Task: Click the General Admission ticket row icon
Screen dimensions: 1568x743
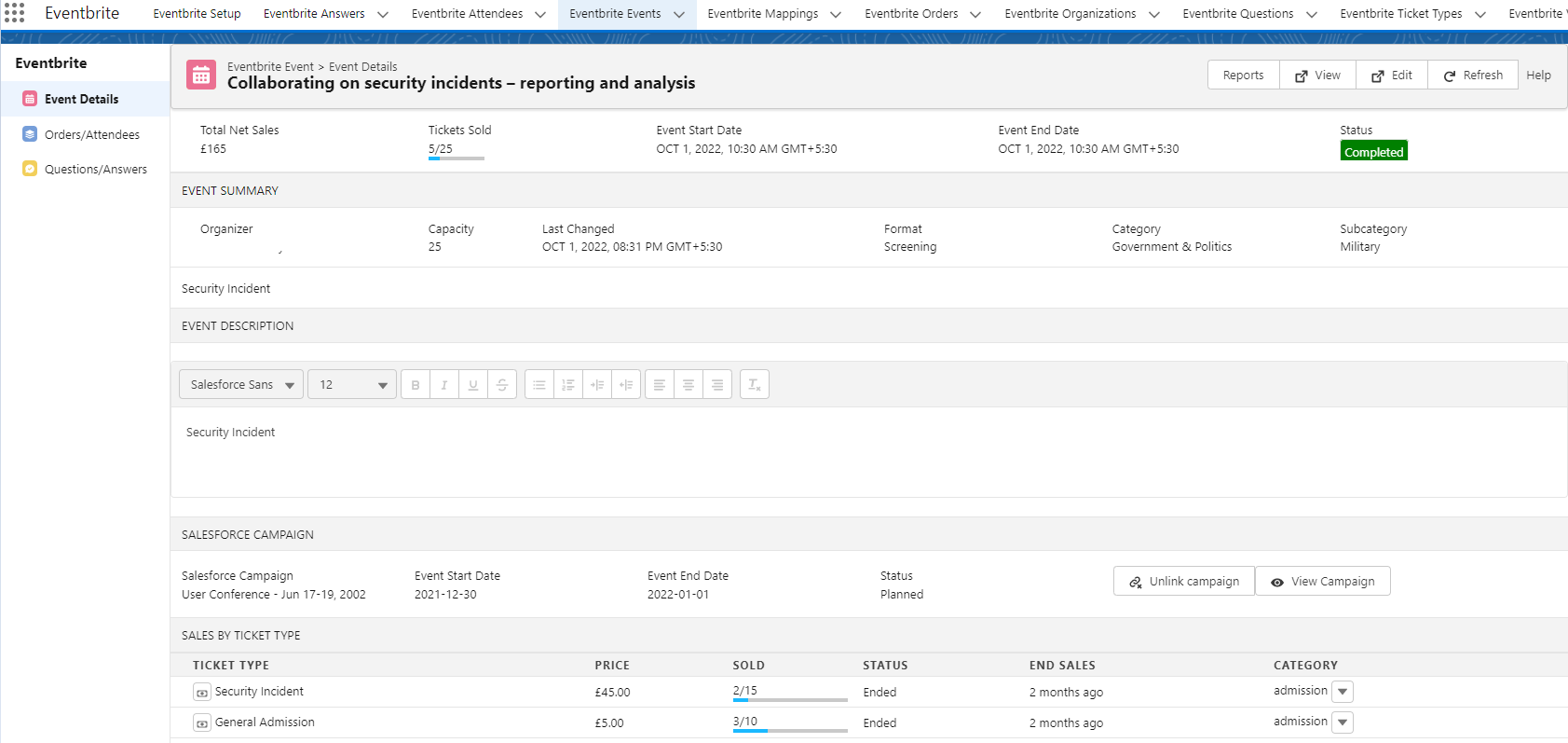Action: pos(202,723)
